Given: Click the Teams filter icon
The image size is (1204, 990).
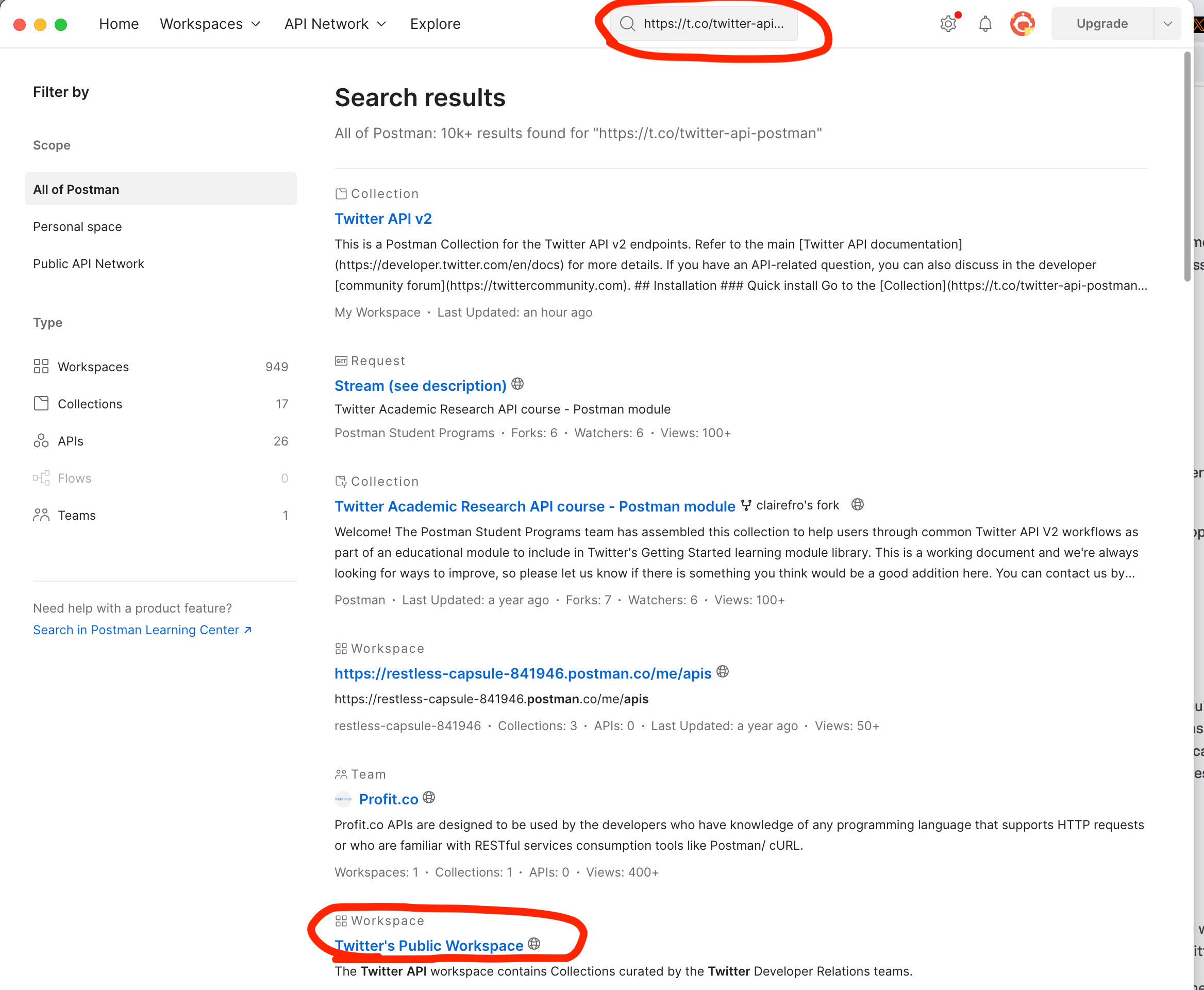Looking at the screenshot, I should point(41,515).
